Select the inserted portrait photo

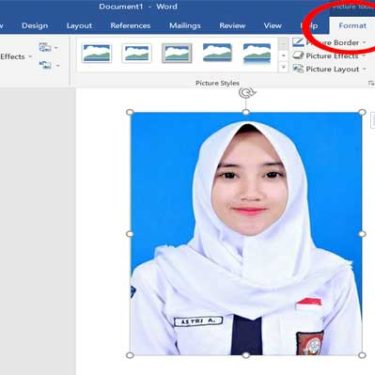point(246,234)
